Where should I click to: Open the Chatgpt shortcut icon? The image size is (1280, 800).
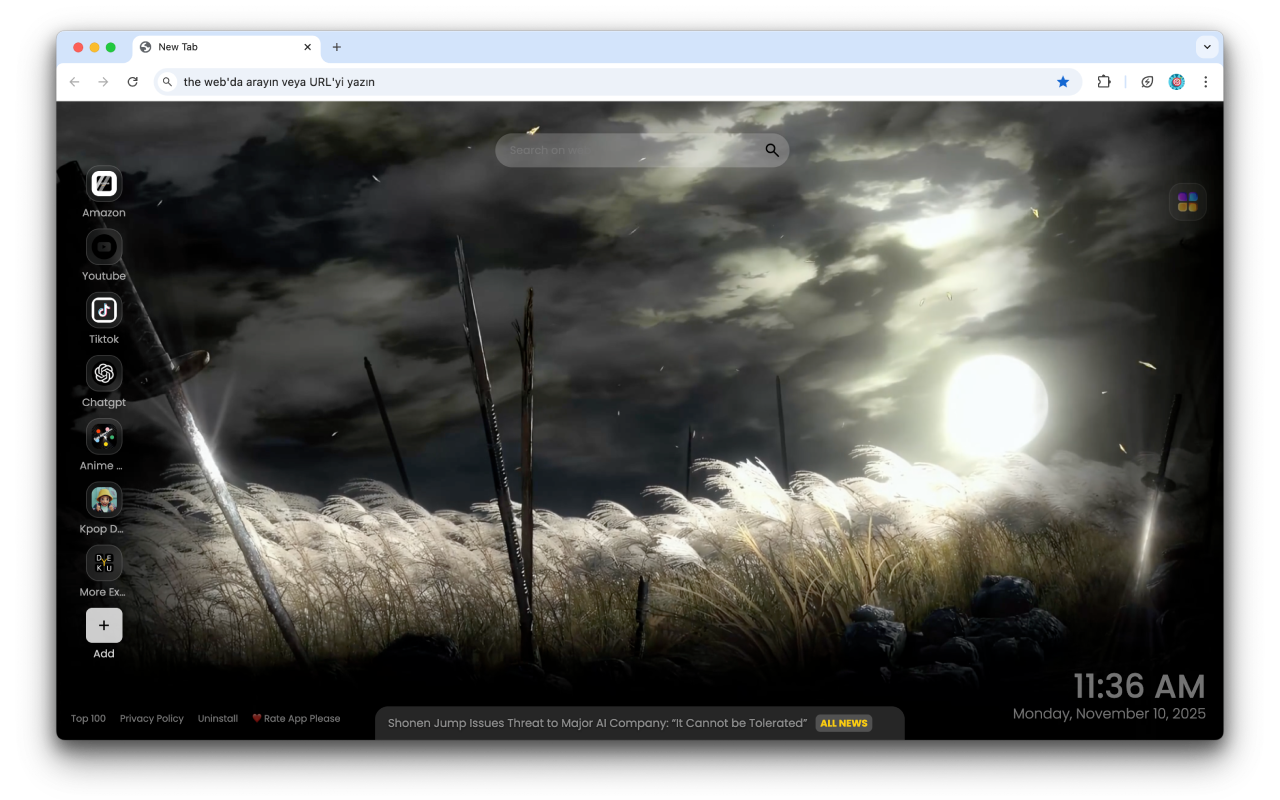coord(104,373)
